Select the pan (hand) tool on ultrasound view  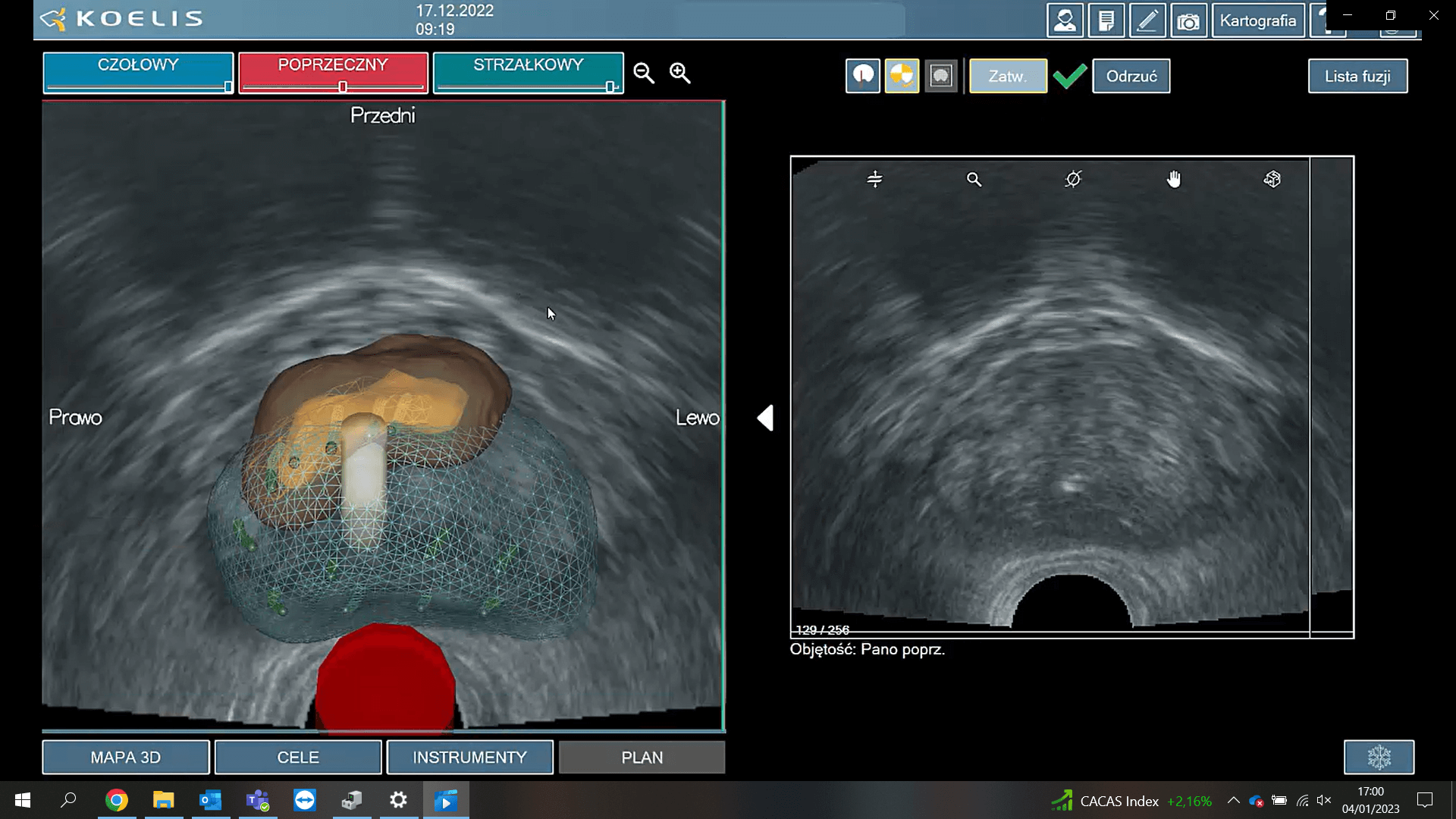1174,179
